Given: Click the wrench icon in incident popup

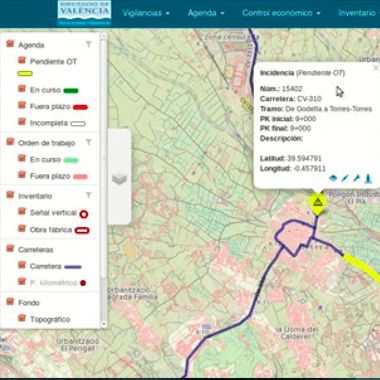Looking at the screenshot, I should (x=356, y=178).
